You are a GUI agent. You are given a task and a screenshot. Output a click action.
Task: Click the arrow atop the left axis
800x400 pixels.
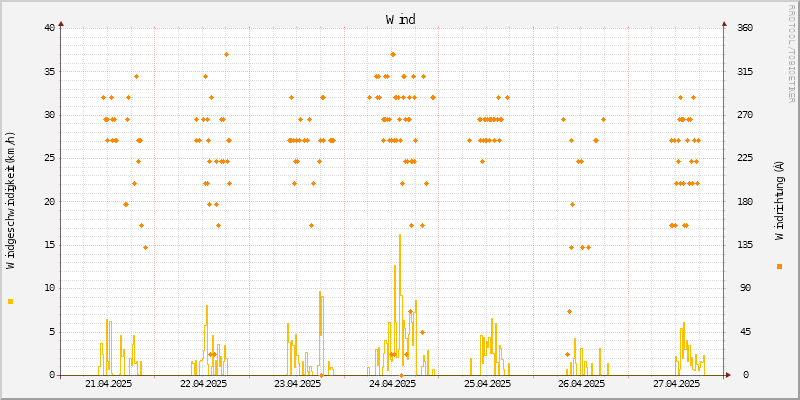point(61,22)
